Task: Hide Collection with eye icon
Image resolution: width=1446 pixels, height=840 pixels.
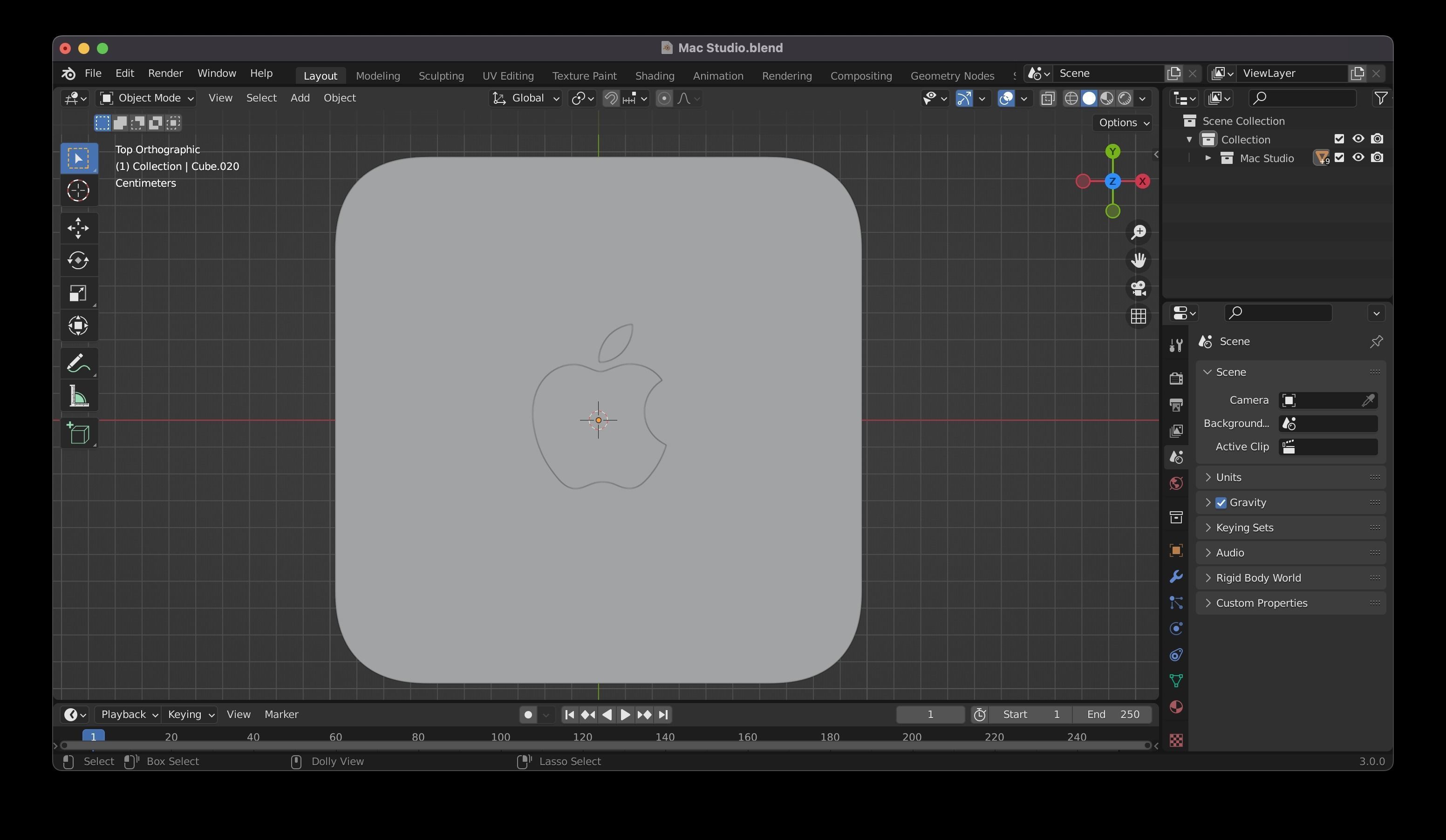Action: (1358, 139)
